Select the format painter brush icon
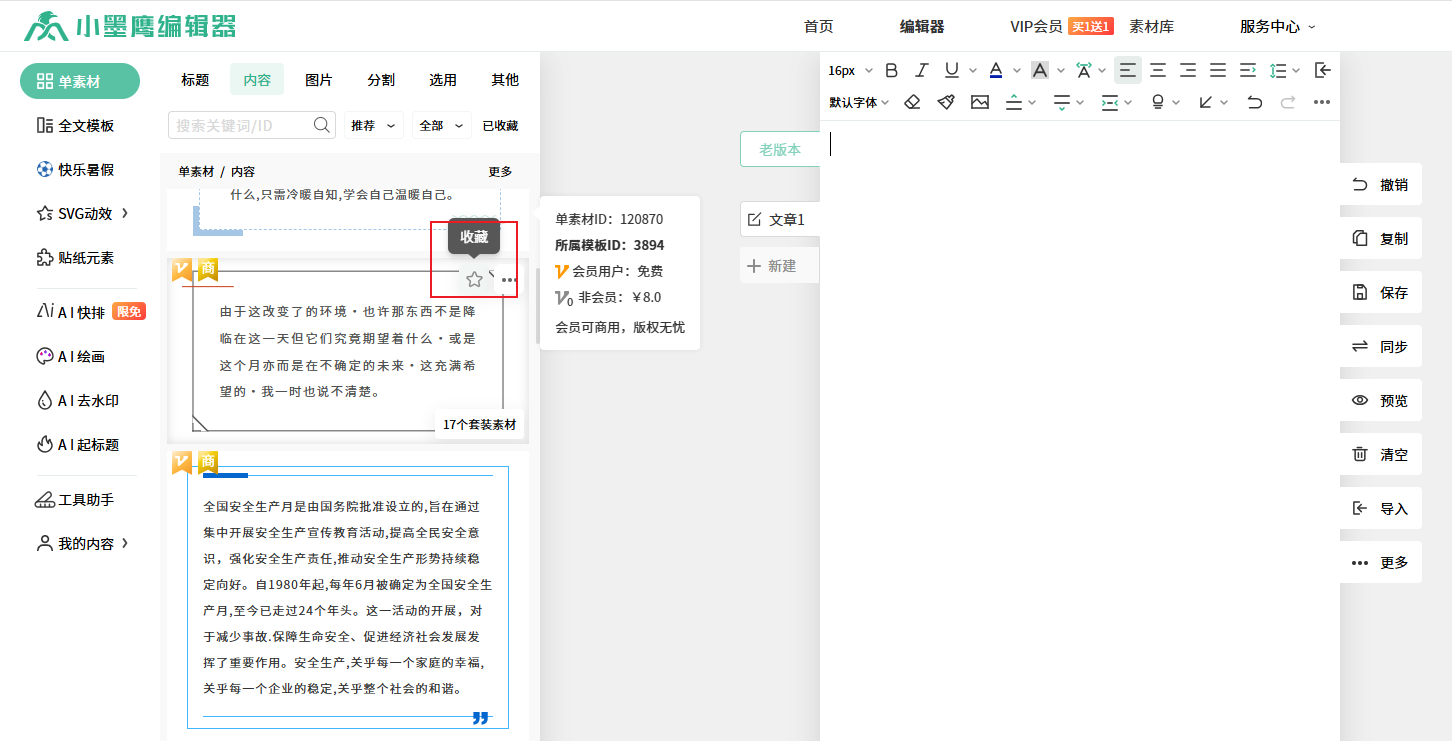Screen dimensions: 1452x741 (946, 102)
